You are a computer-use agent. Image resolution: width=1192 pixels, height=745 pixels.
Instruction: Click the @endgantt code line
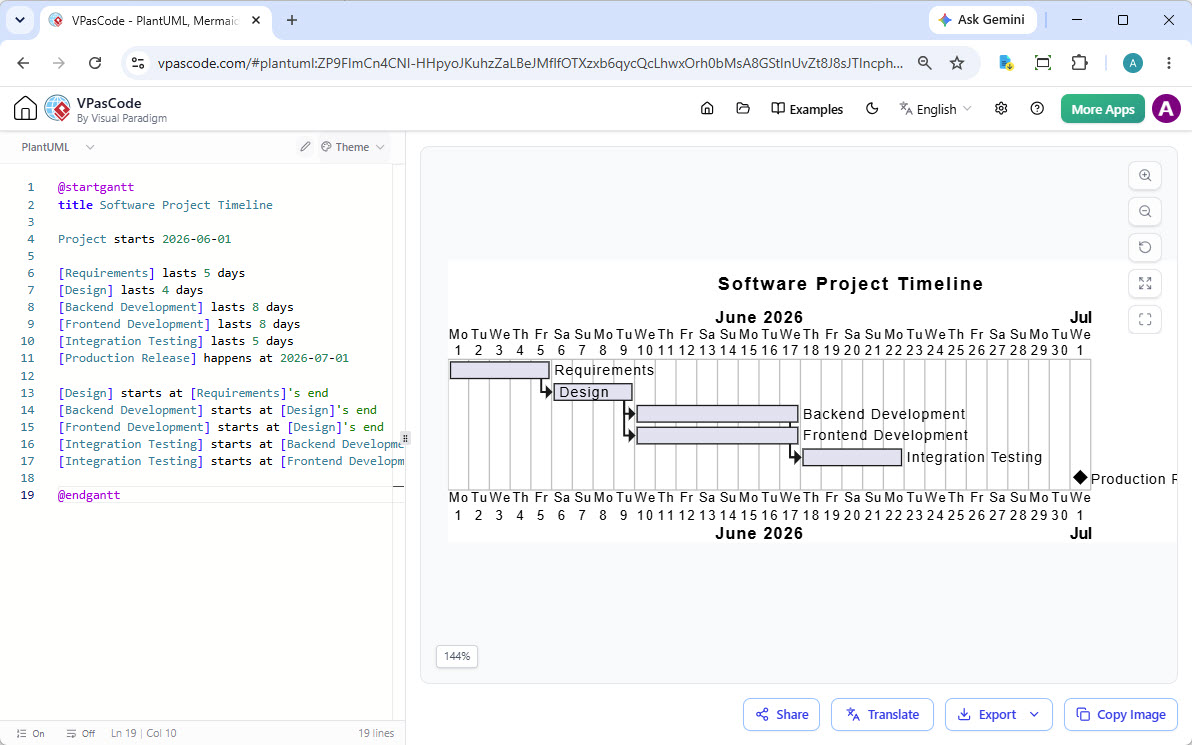coord(89,495)
